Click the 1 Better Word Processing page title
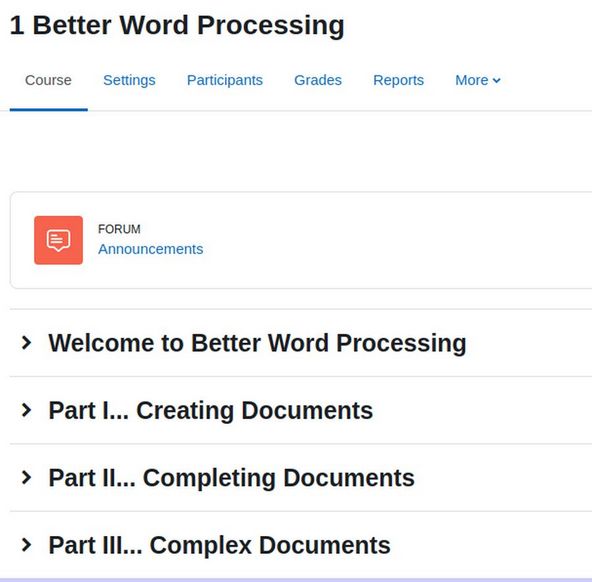This screenshot has width=592, height=582. click(177, 25)
